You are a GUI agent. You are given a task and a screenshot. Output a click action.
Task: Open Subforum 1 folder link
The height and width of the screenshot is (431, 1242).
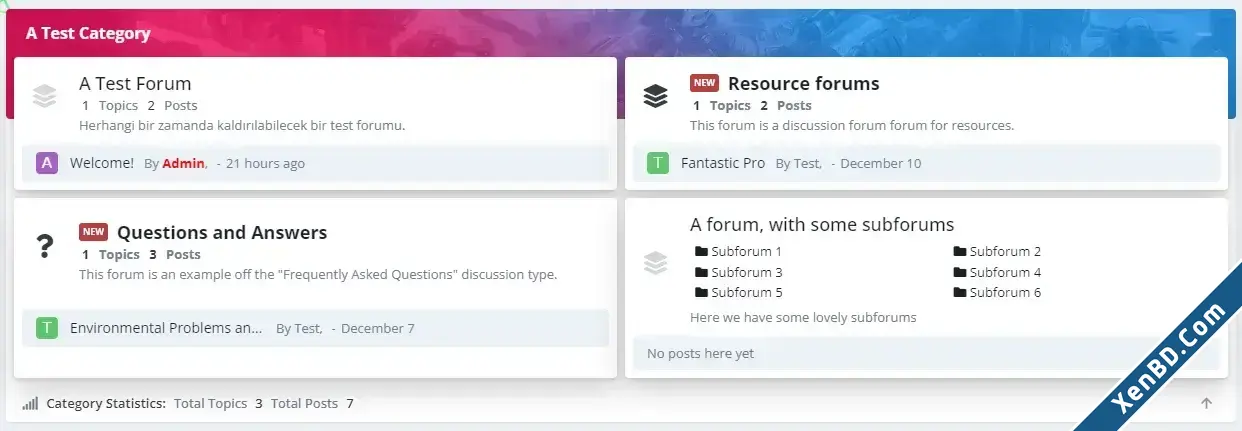point(739,252)
